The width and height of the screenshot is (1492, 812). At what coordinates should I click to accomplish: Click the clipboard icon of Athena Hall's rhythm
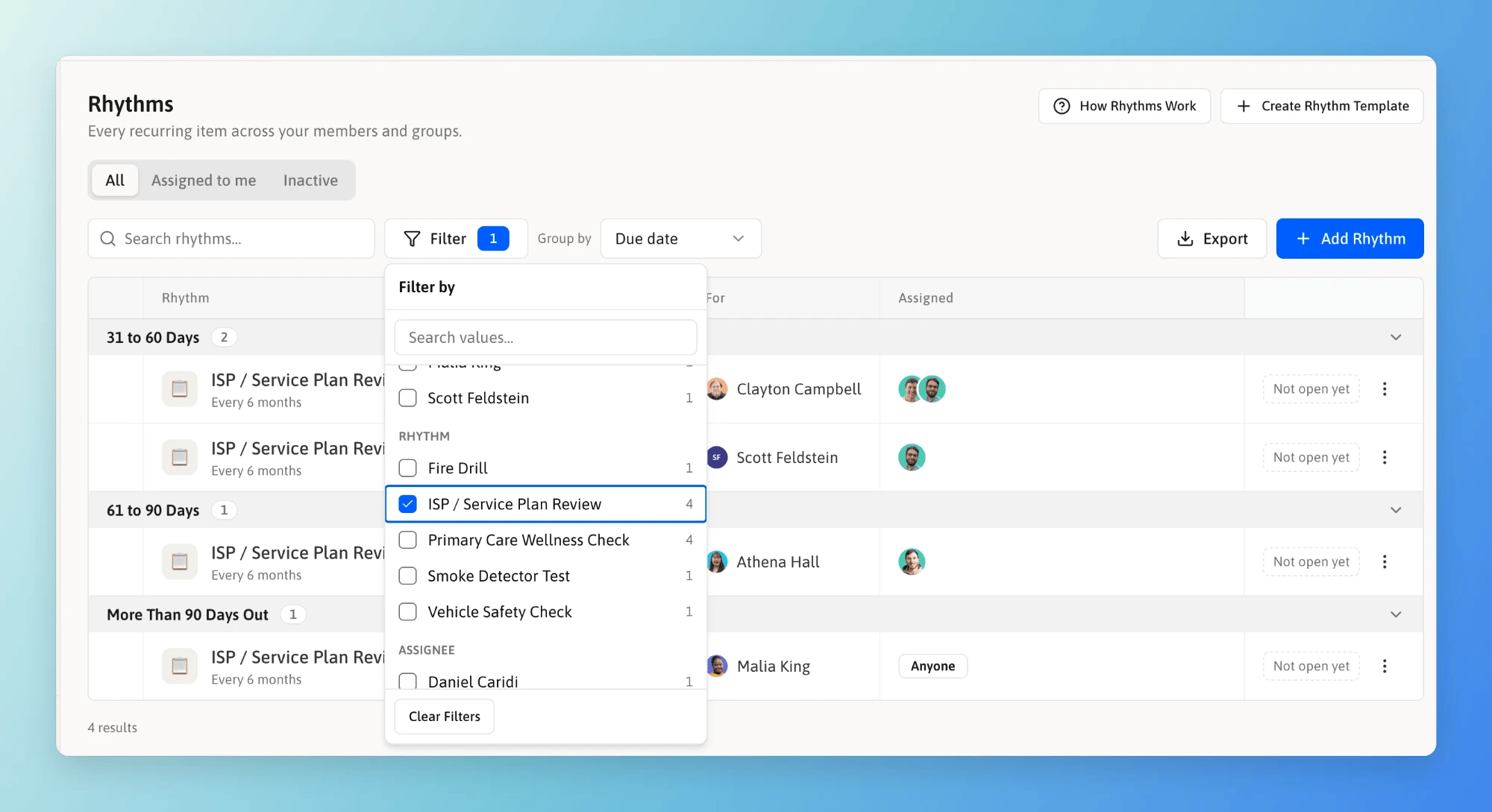[180, 561]
